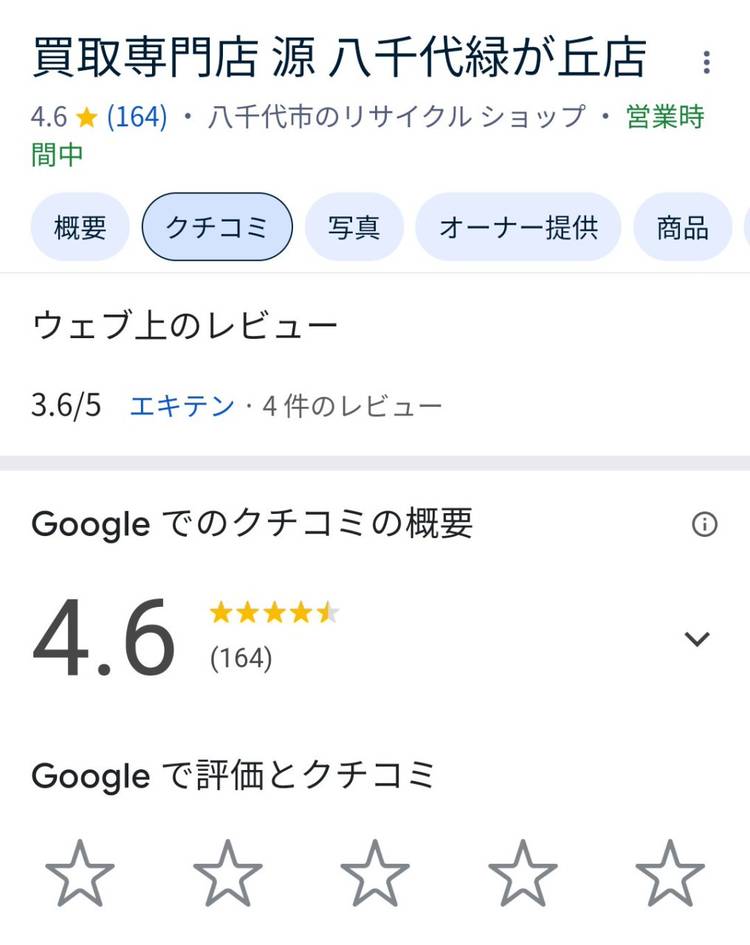Open the 写真 tab

pos(354,228)
